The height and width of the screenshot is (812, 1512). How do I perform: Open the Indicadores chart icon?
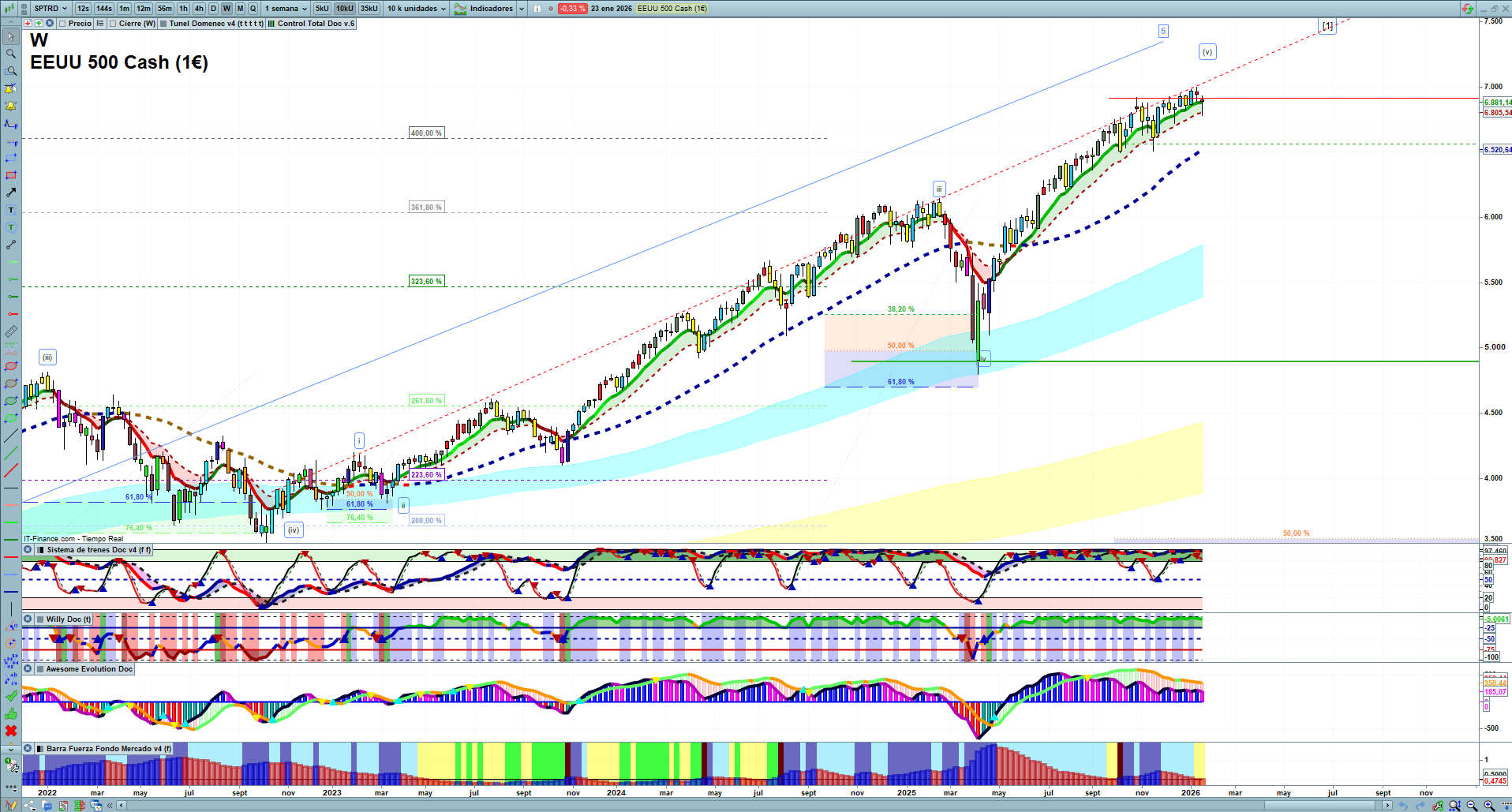coord(460,9)
